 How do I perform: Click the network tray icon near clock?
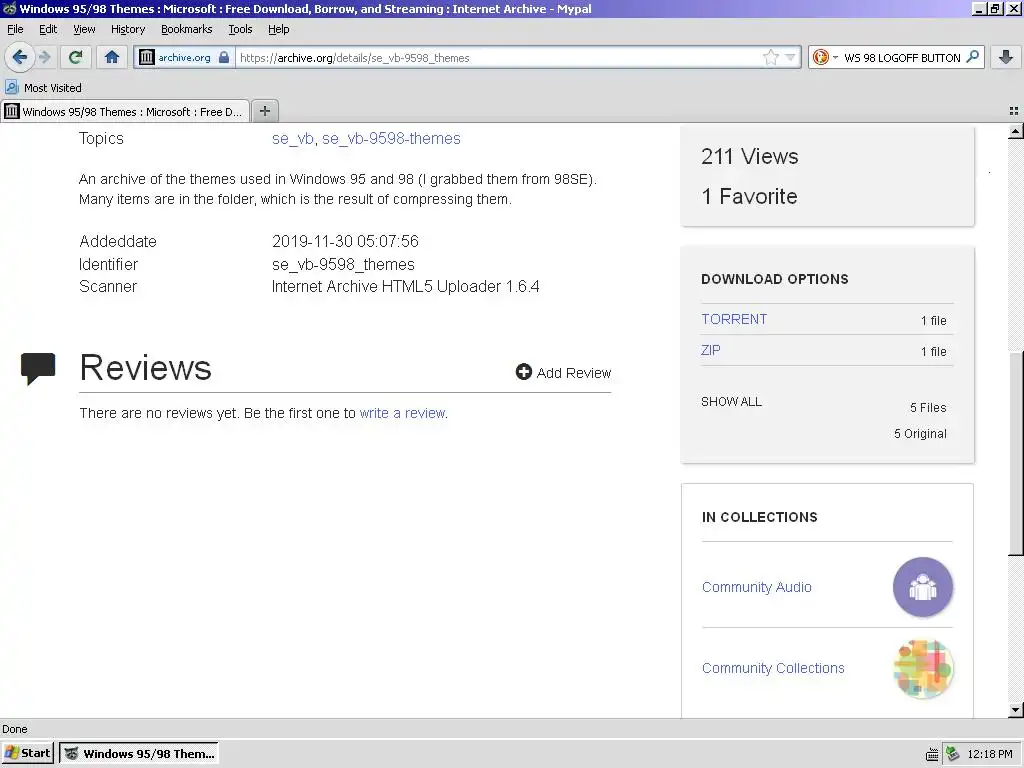(953, 754)
